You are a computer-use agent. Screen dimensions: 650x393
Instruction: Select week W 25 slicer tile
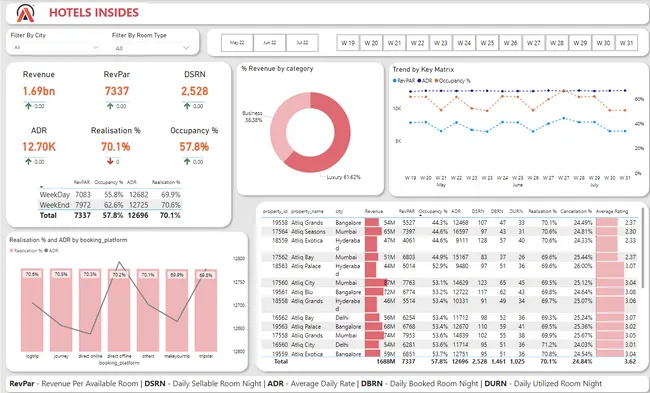click(x=487, y=43)
